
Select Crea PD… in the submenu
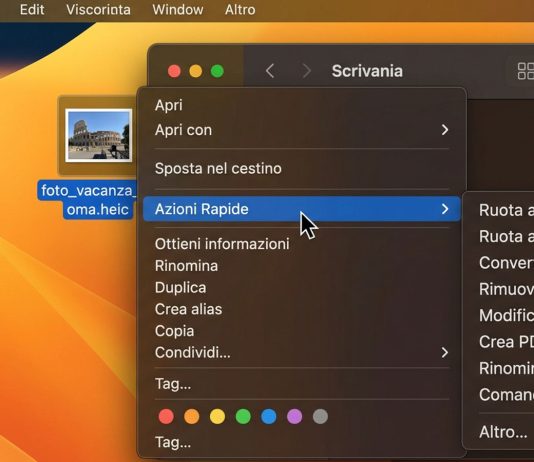pyautogui.click(x=506, y=342)
